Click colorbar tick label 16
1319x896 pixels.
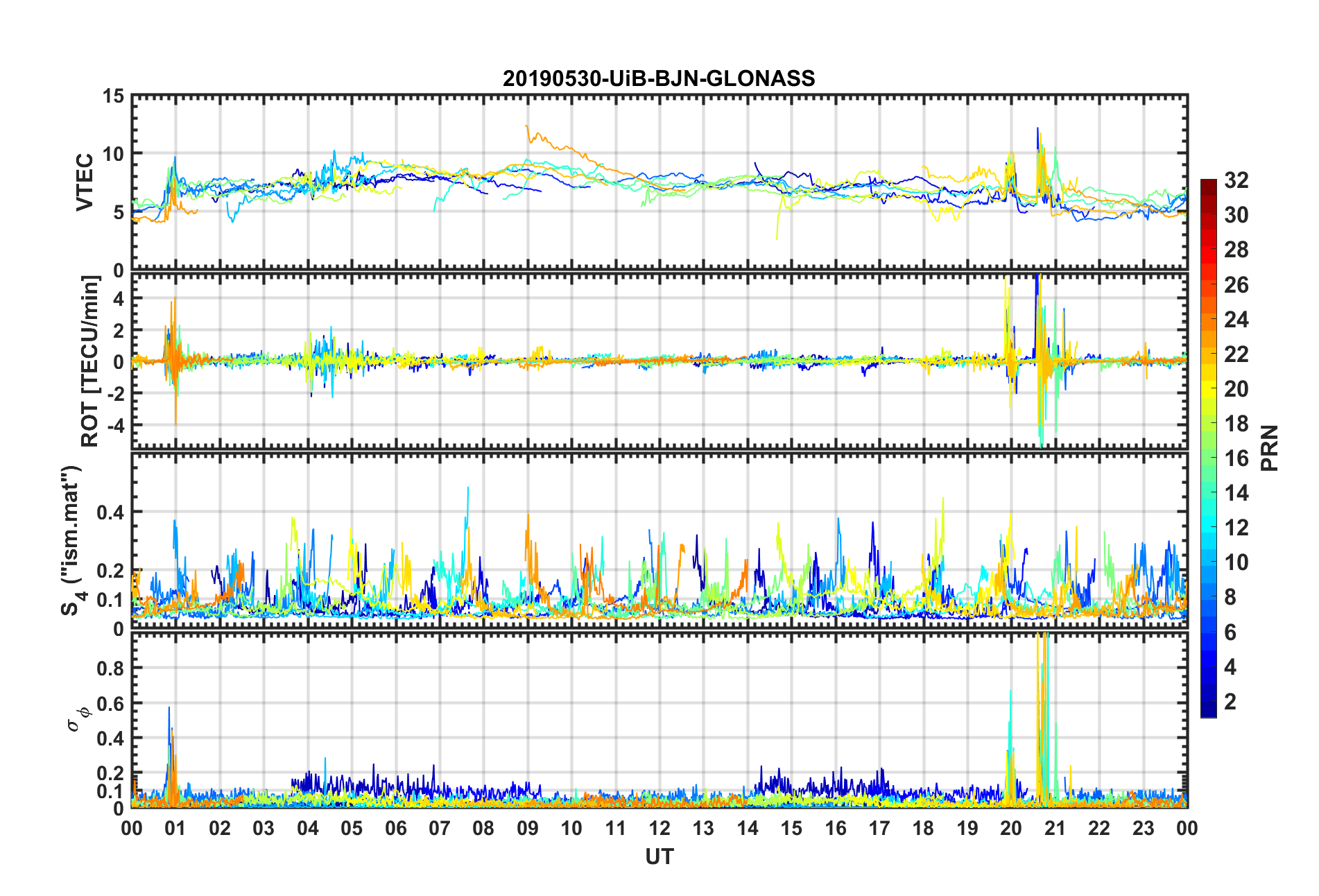tap(1236, 458)
